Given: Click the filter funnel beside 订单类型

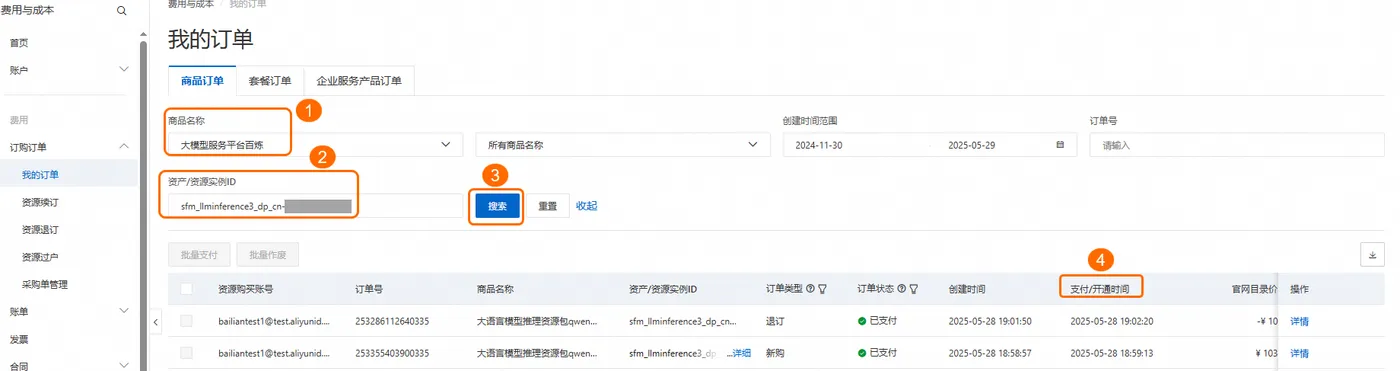Looking at the screenshot, I should pos(822,289).
